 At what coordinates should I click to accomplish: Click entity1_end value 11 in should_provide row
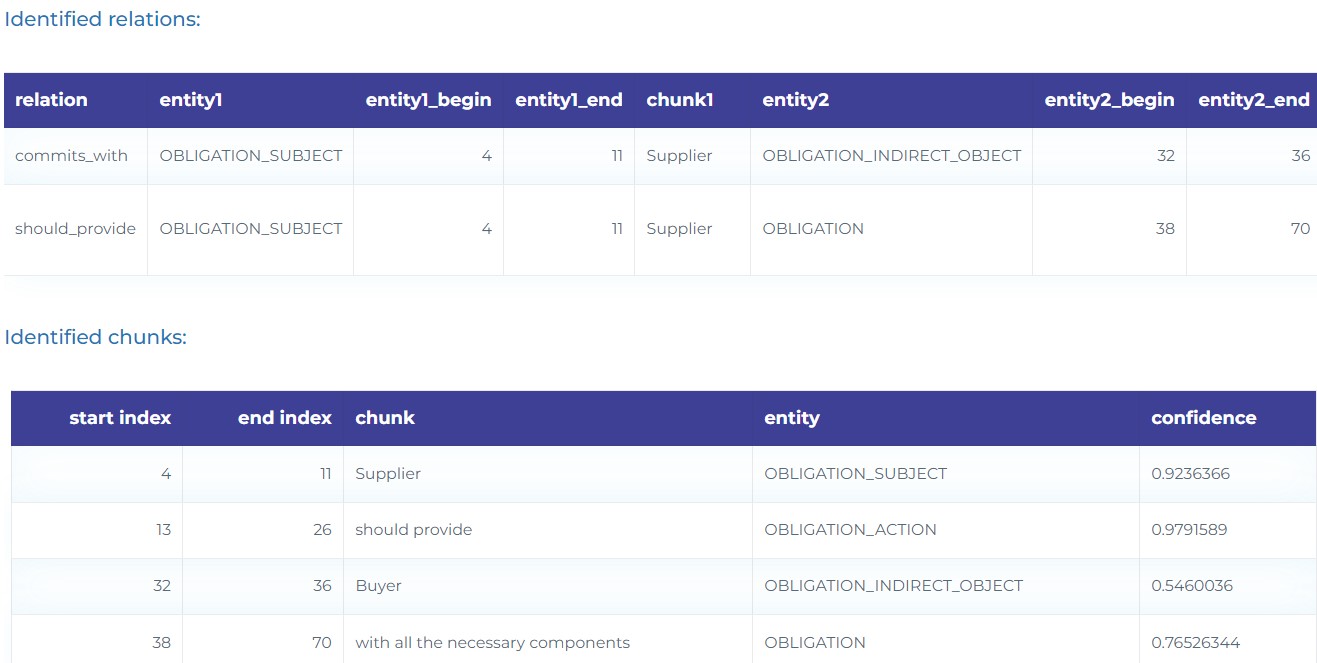click(617, 229)
